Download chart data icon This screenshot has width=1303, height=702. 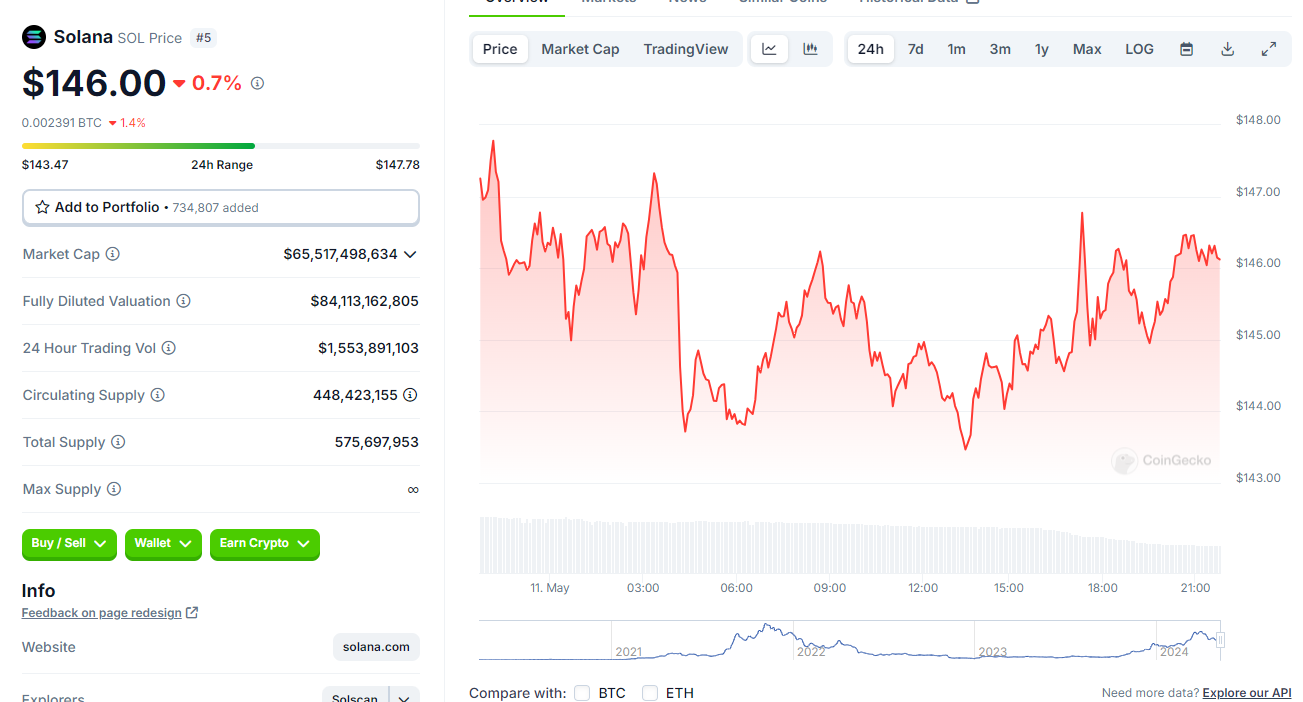coord(1227,49)
